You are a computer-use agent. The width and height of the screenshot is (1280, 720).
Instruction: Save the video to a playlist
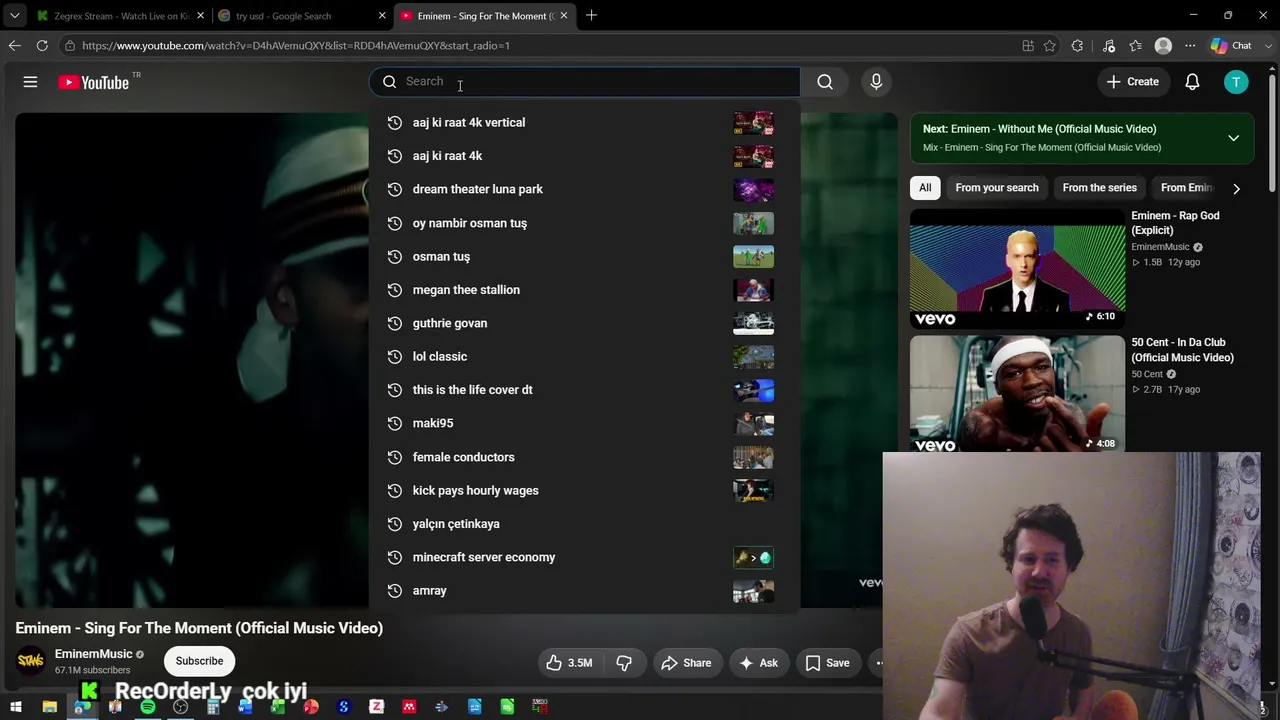(x=827, y=662)
